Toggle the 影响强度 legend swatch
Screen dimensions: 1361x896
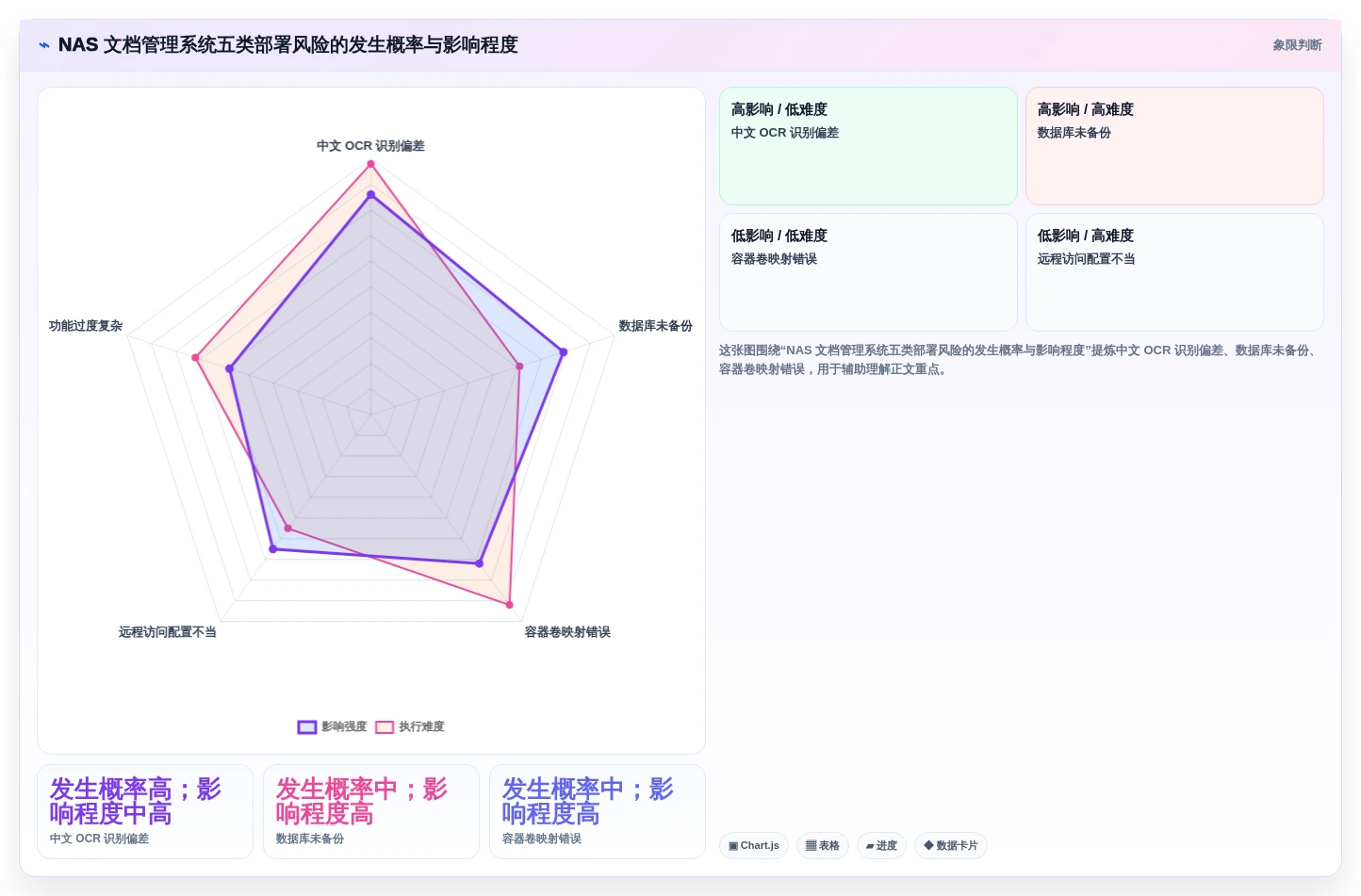coord(307,726)
